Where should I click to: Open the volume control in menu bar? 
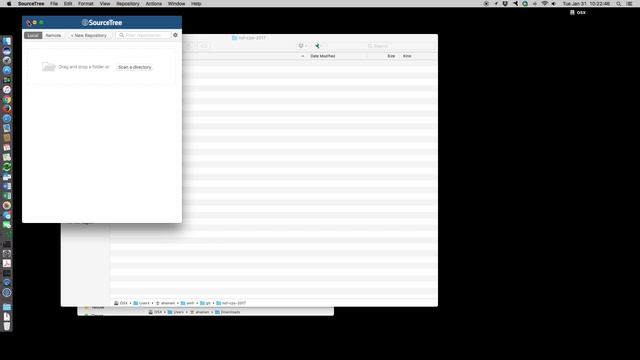554,4
